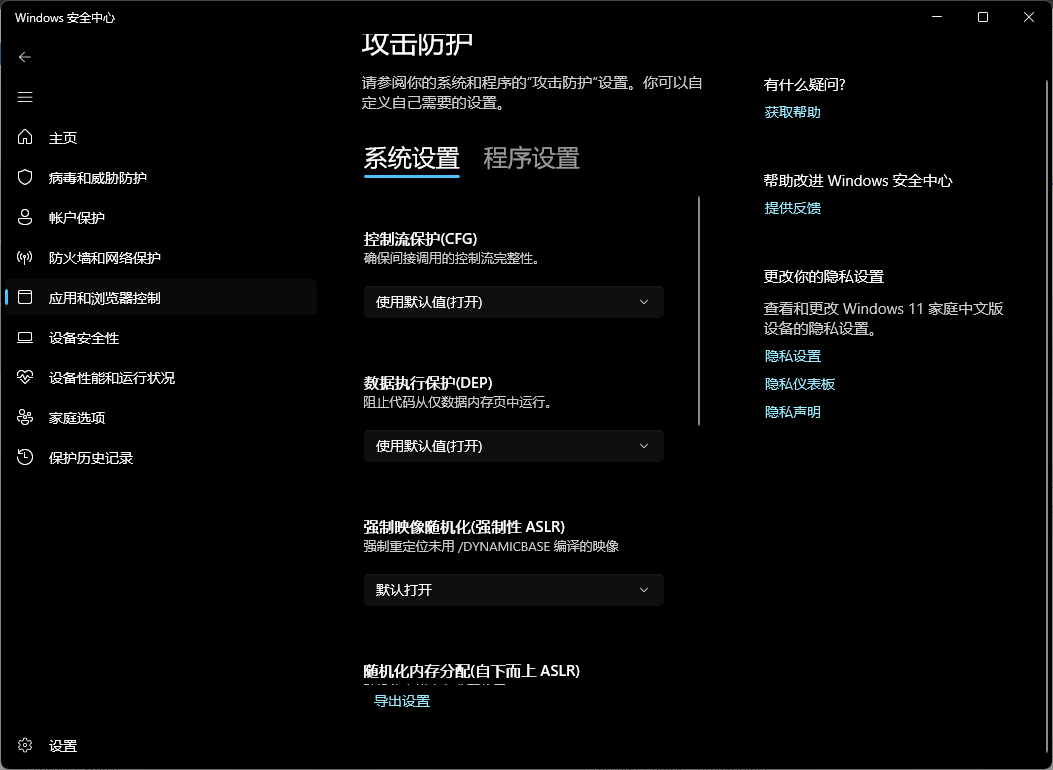
Task: Open 设置 at the sidebar bottom
Action: 161,746
